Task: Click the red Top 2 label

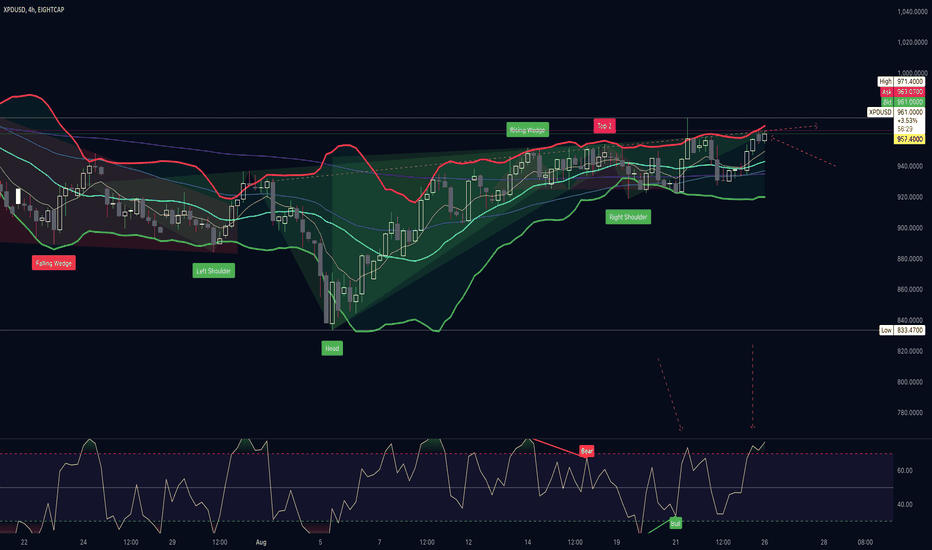Action: pyautogui.click(x=604, y=125)
